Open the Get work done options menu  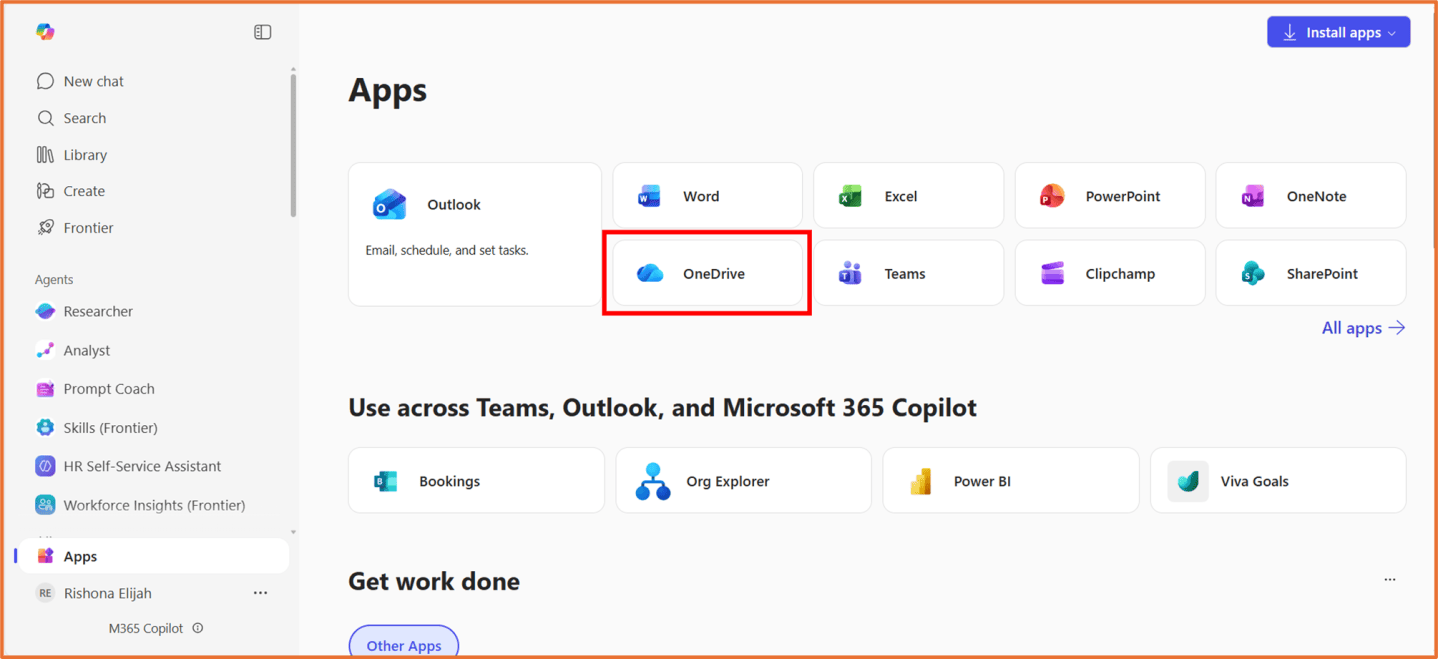pos(1389,580)
